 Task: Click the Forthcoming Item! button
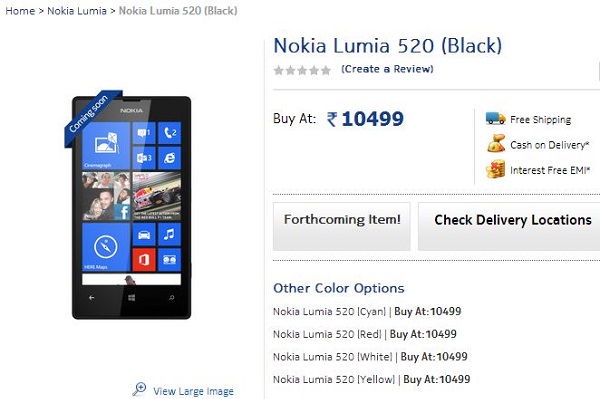click(342, 226)
